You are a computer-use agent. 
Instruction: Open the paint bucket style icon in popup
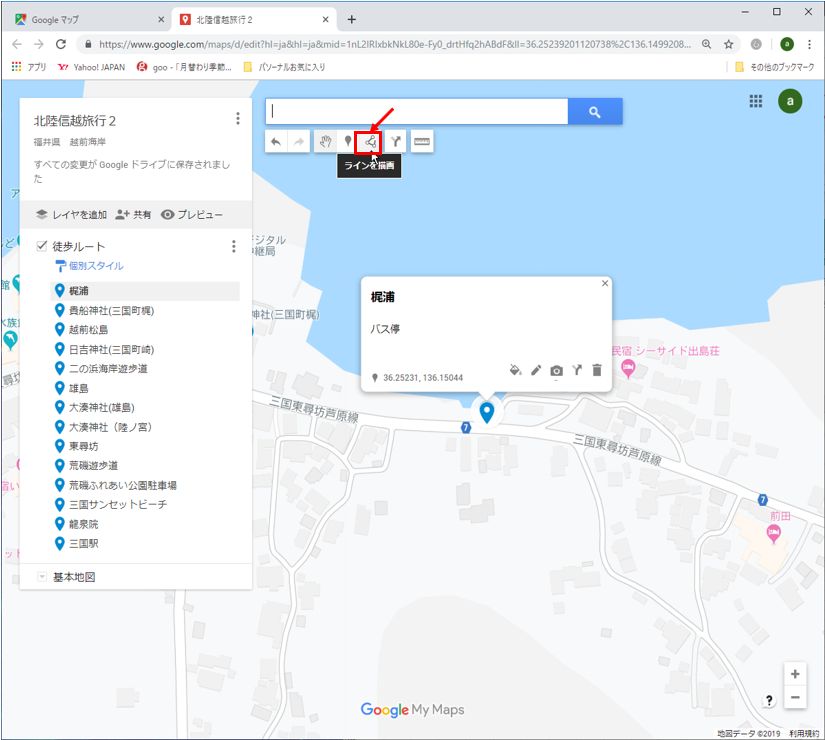pyautogui.click(x=515, y=371)
